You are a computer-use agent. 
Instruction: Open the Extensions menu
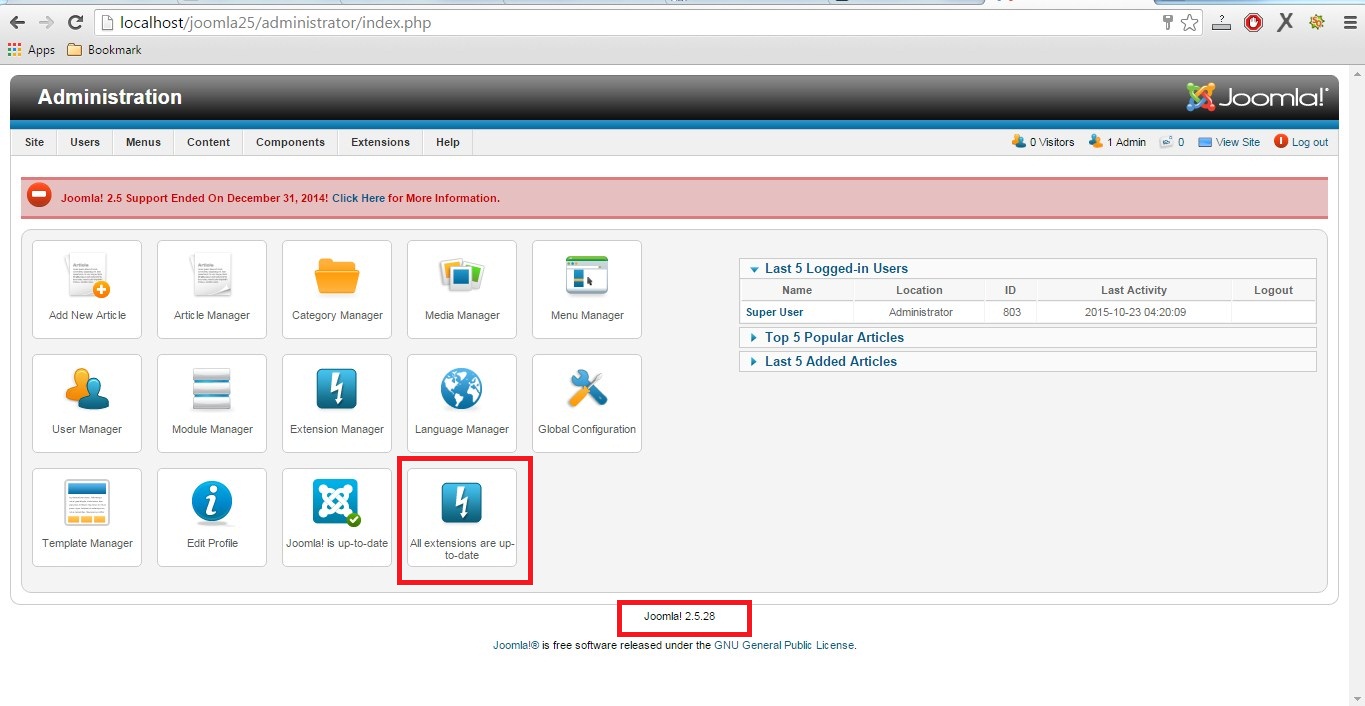click(x=380, y=142)
